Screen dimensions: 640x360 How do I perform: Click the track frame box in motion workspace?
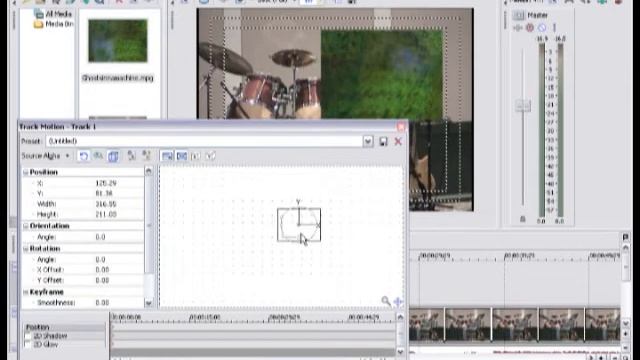[299, 225]
